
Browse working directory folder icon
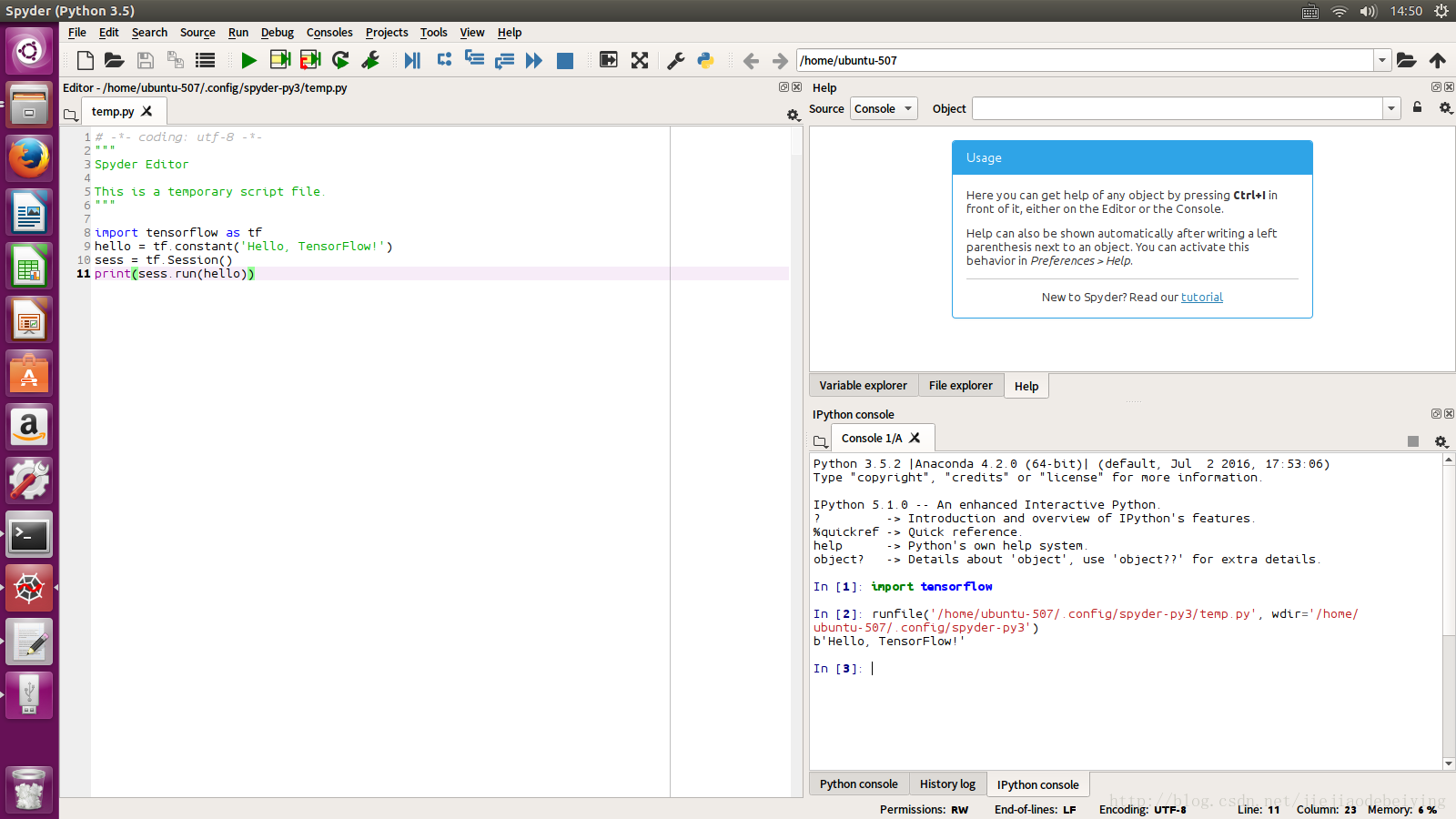point(1407,60)
